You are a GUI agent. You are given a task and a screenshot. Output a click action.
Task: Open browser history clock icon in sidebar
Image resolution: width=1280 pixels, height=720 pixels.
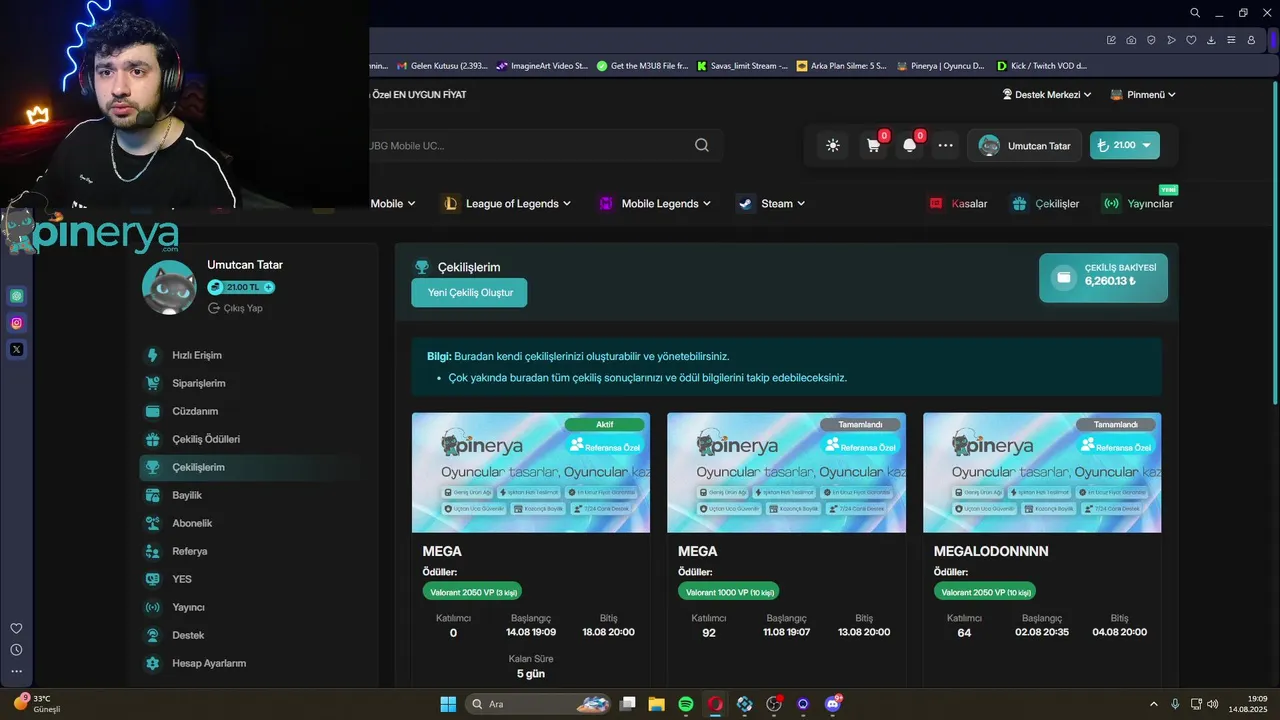coord(16,650)
